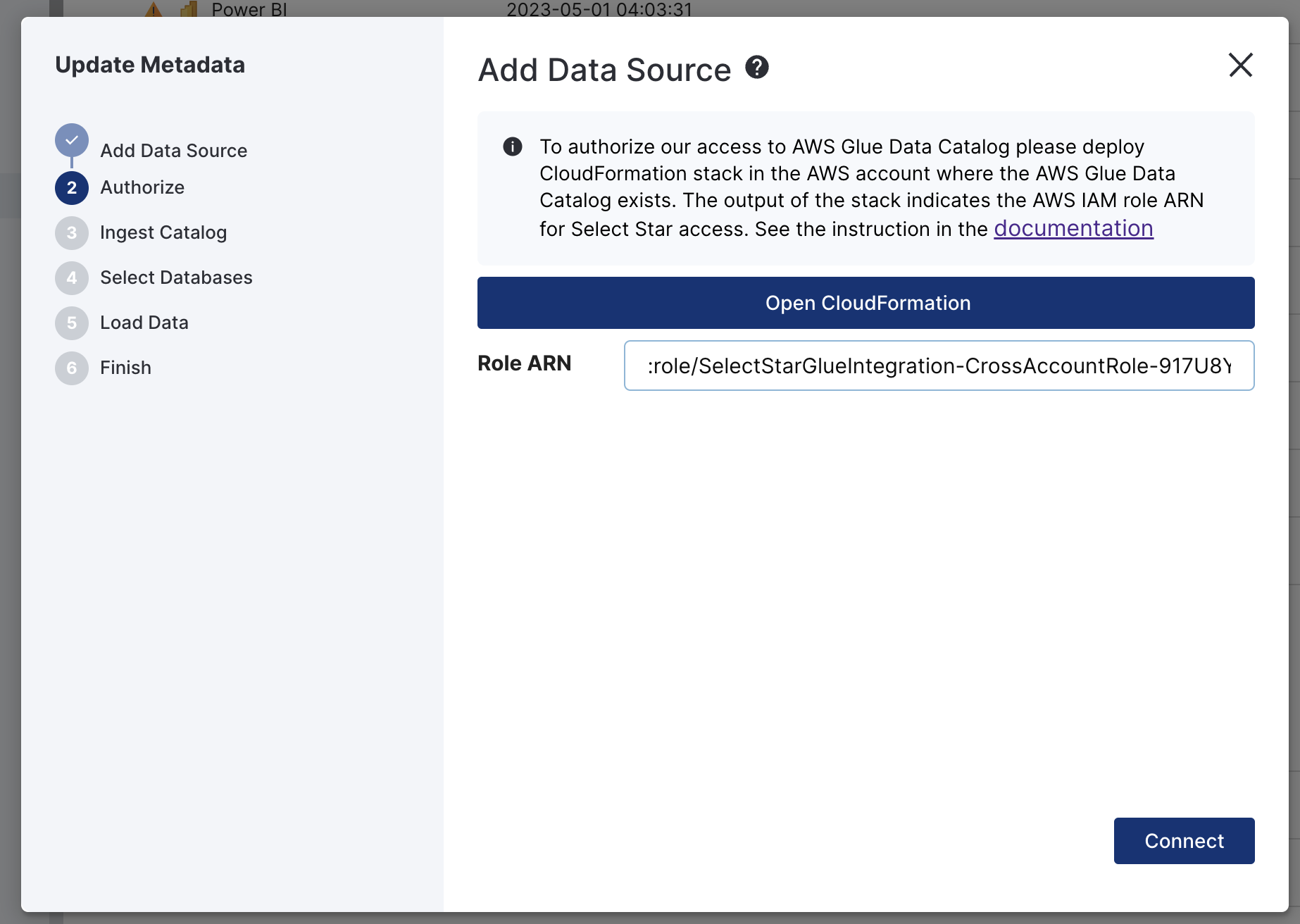Screen dimensions: 1300x924
Task: Click the Role ARN field label
Action: click(x=524, y=363)
